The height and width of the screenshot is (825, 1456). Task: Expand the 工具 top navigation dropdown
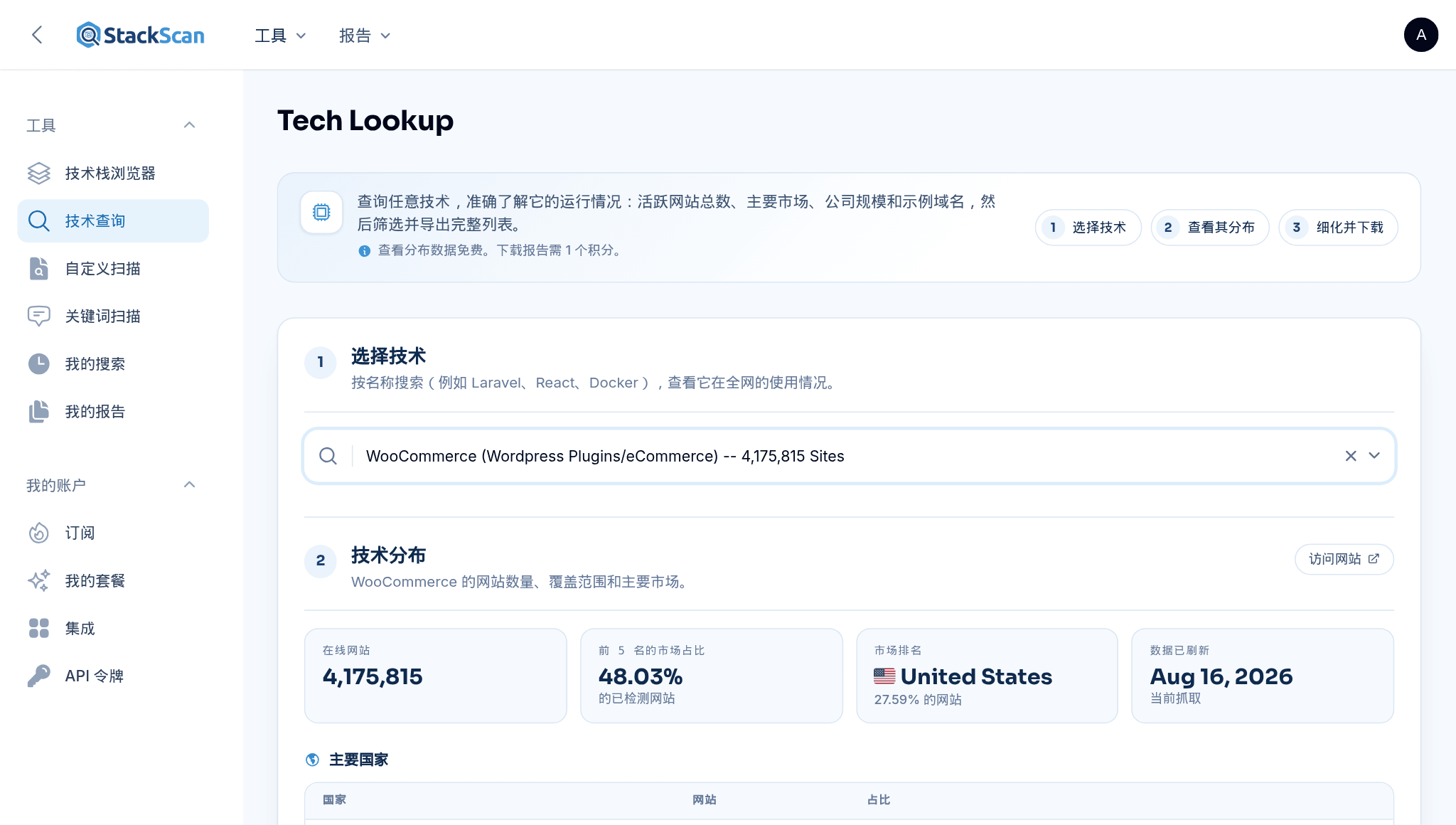coord(280,36)
